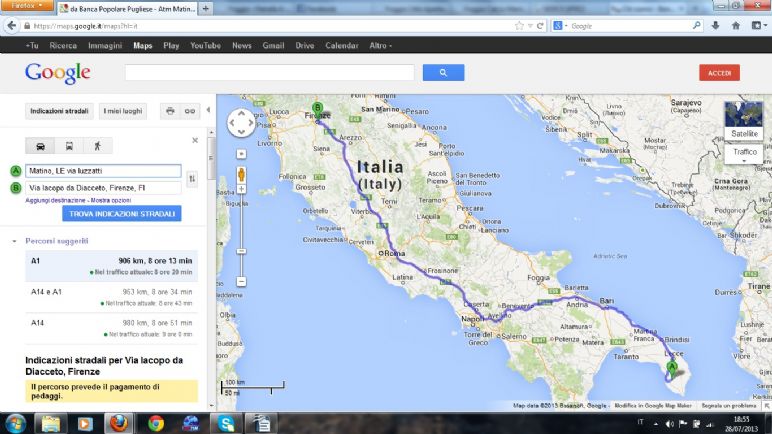This screenshot has height=434, width=772.
Task: Collapse the left side panel arrow
Action: point(208,110)
